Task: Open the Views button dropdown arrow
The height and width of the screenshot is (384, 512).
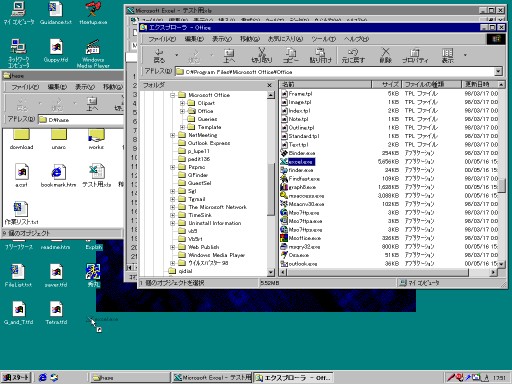Action: [x=465, y=55]
